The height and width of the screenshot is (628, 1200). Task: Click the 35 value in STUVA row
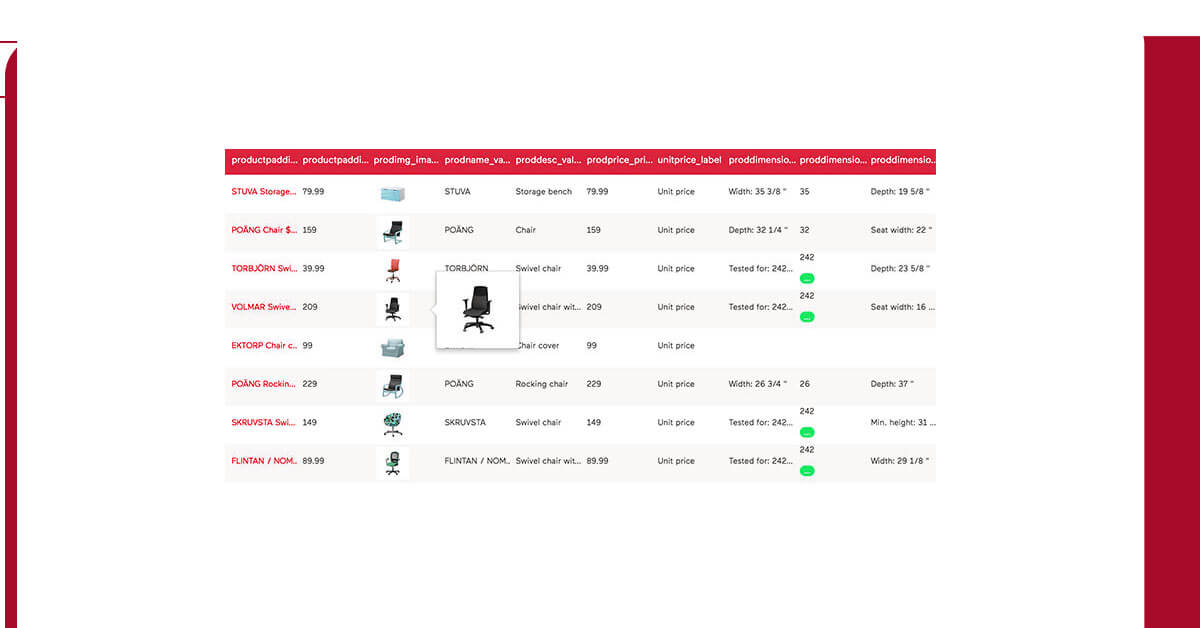[x=805, y=191]
